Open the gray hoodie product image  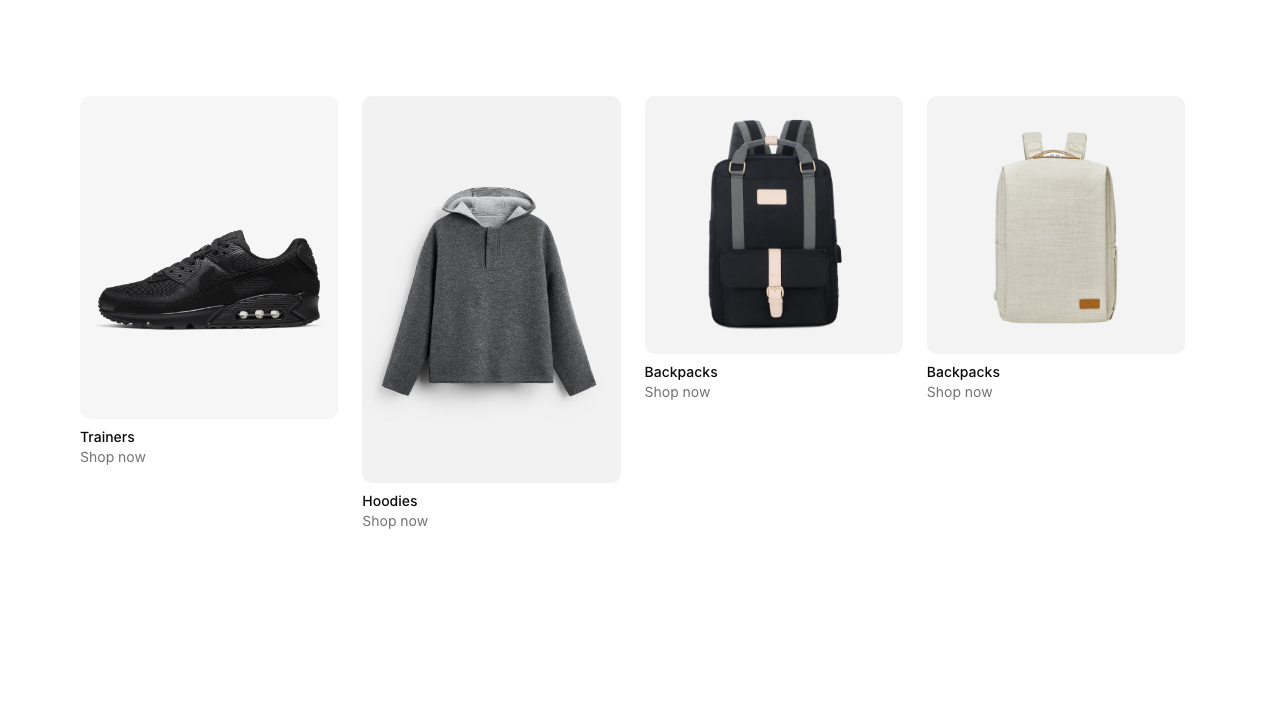click(491, 289)
